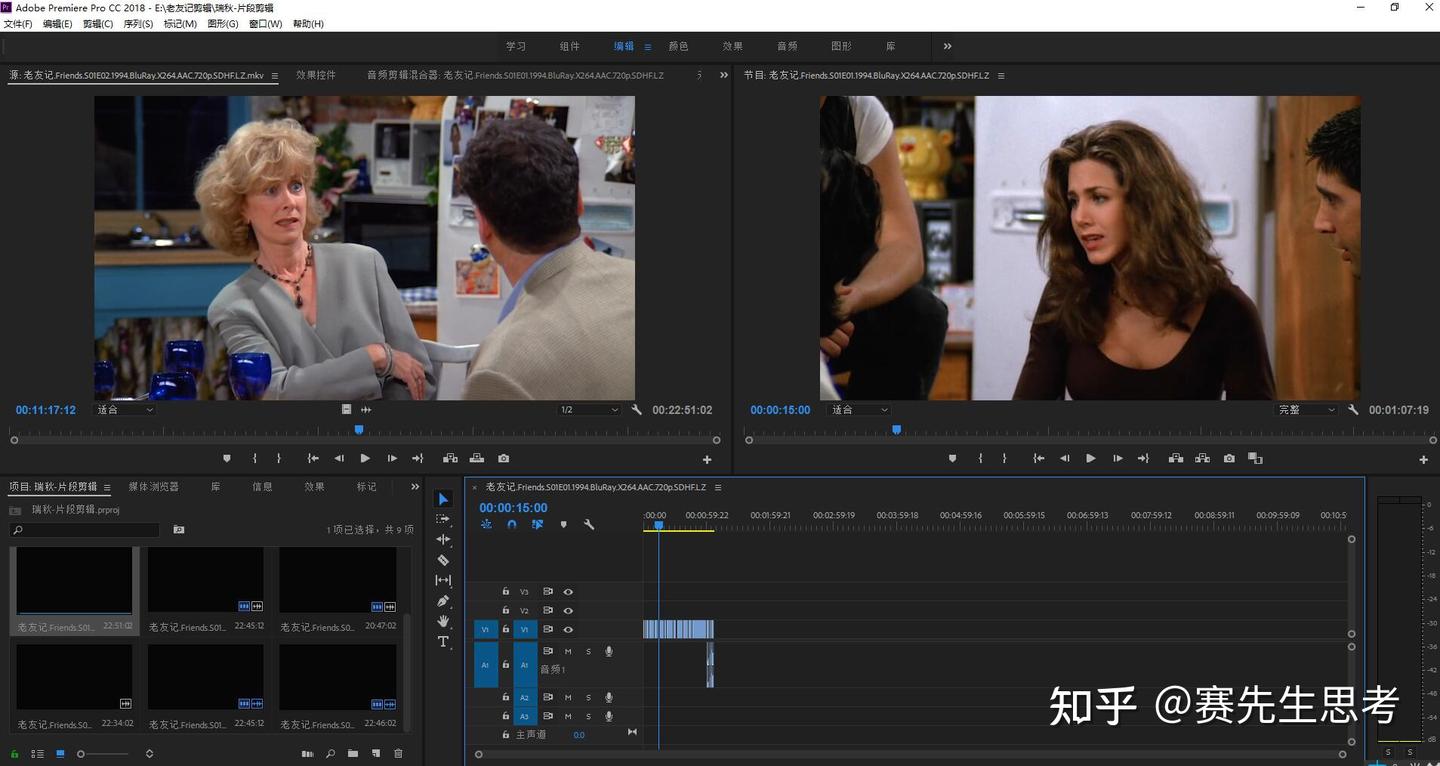Screen dimensions: 1440x766
Task: Switch Project panel to list view
Action: 37,753
